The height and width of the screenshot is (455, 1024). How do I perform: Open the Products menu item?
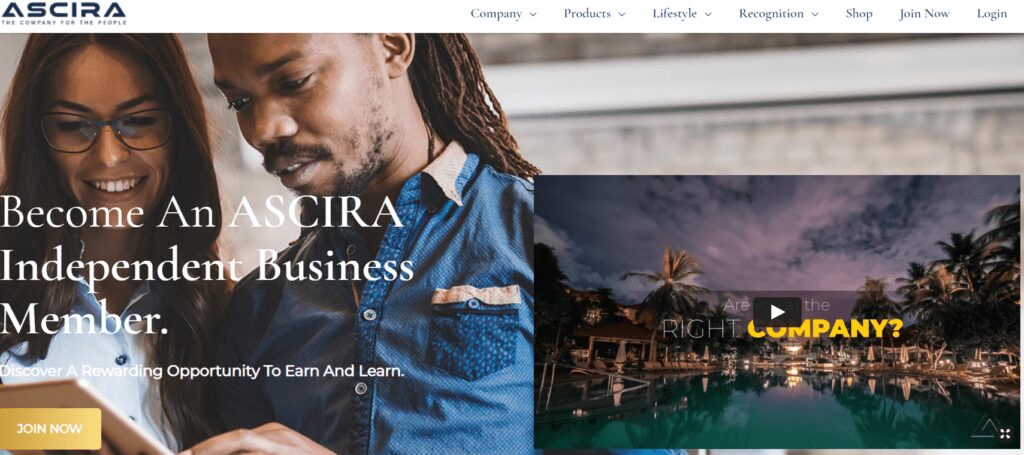point(587,14)
